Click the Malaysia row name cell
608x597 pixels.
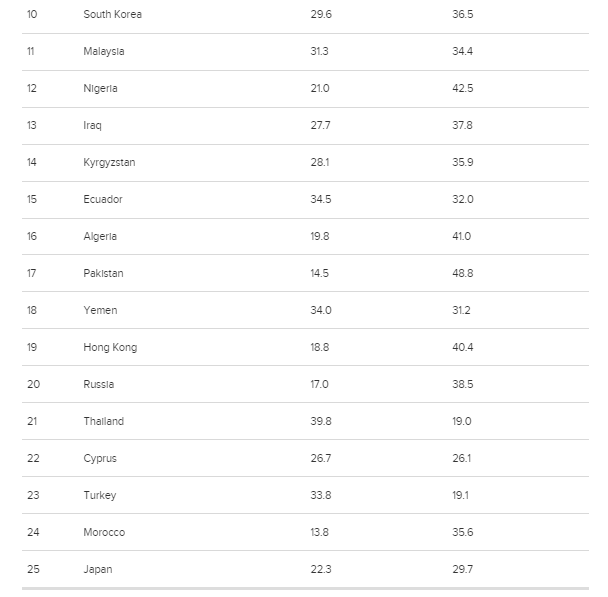pos(104,51)
